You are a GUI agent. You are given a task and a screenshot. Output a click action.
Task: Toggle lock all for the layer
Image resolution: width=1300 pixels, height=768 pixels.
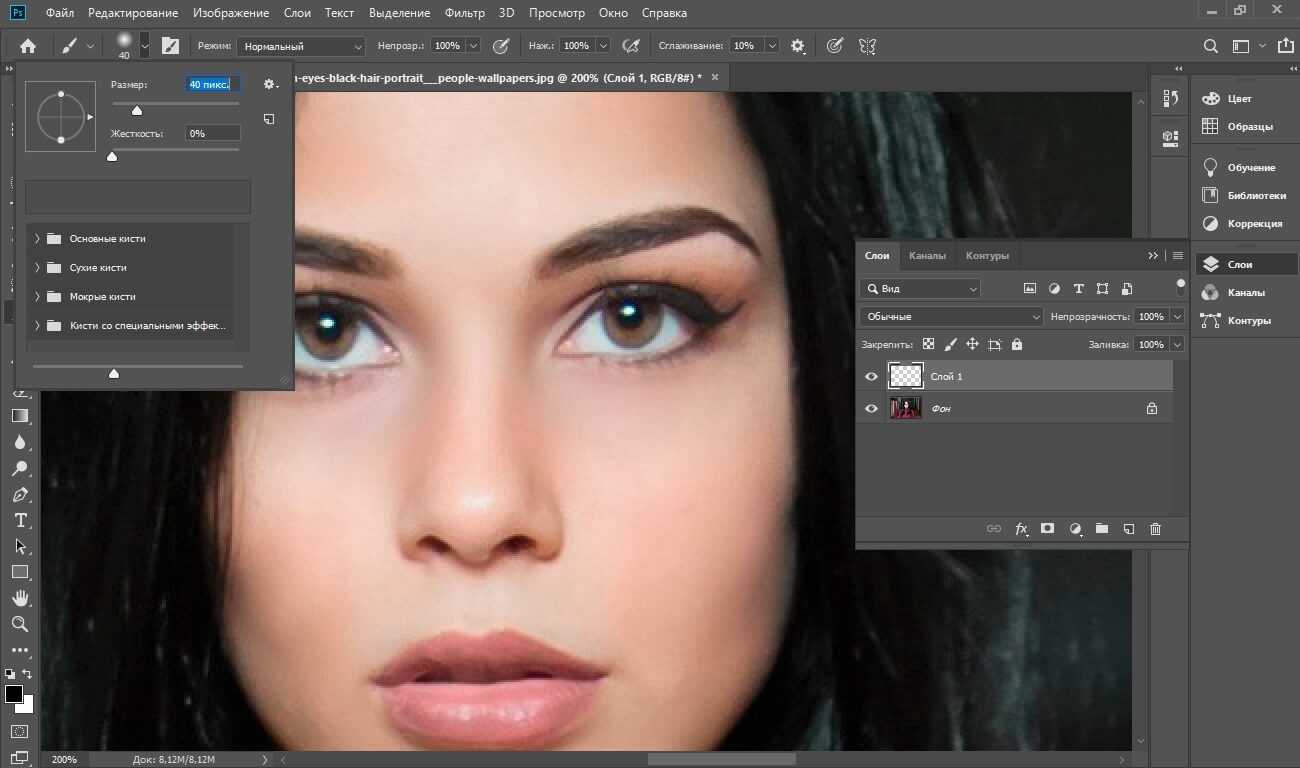coord(1017,344)
